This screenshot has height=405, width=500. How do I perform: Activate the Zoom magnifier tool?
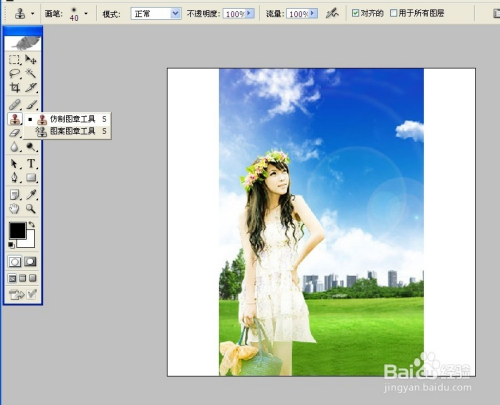point(31,209)
